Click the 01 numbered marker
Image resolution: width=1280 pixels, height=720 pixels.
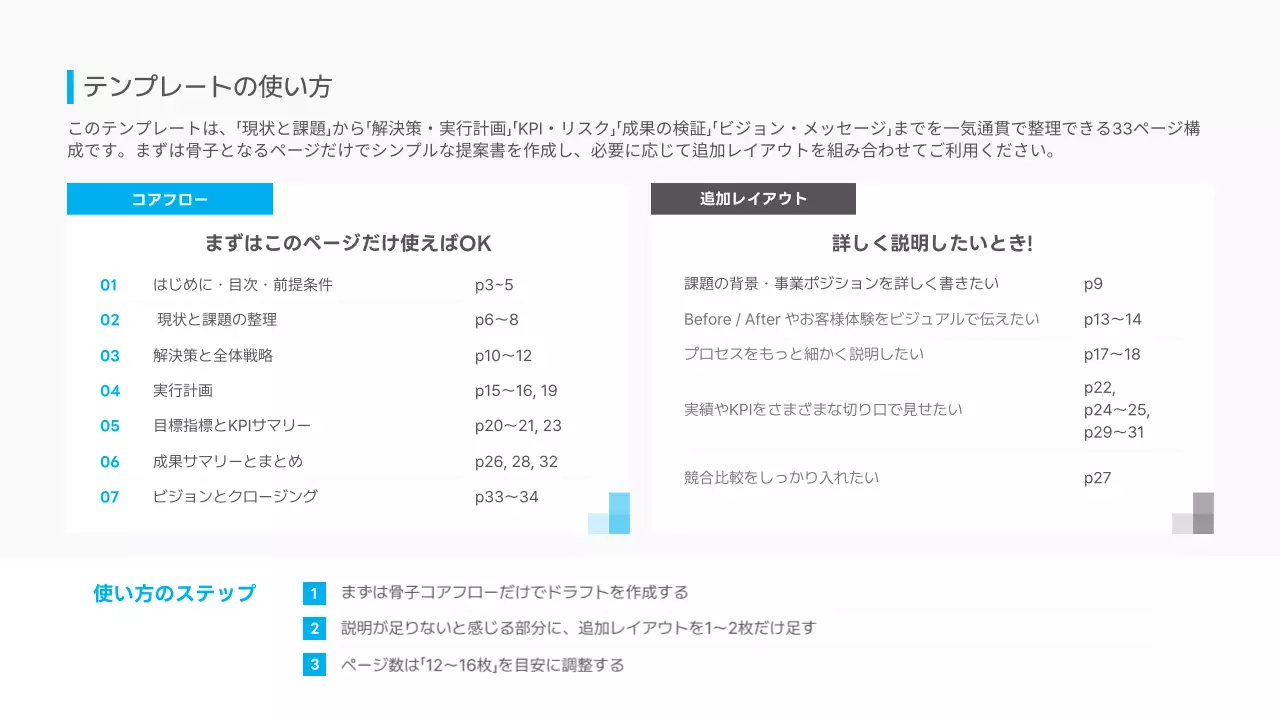pos(110,285)
